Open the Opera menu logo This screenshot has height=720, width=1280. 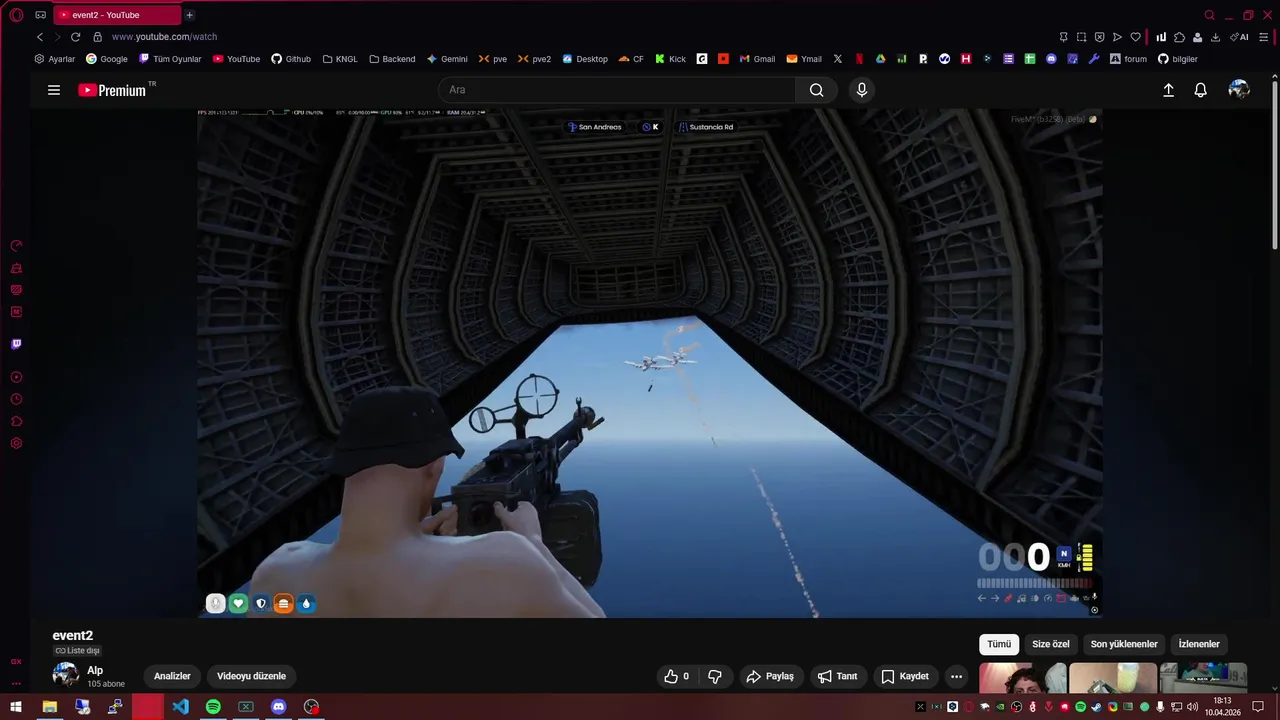pyautogui.click(x=16, y=15)
